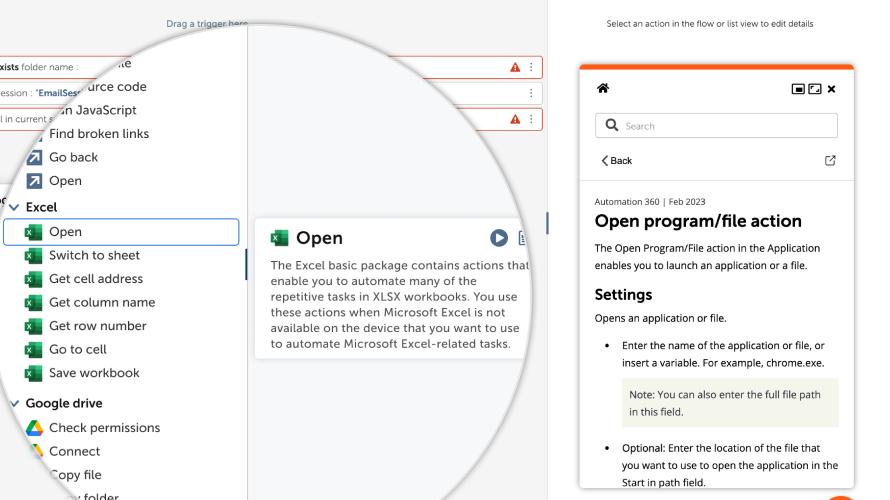Select Find broken links action
890x500 pixels.
(99, 134)
